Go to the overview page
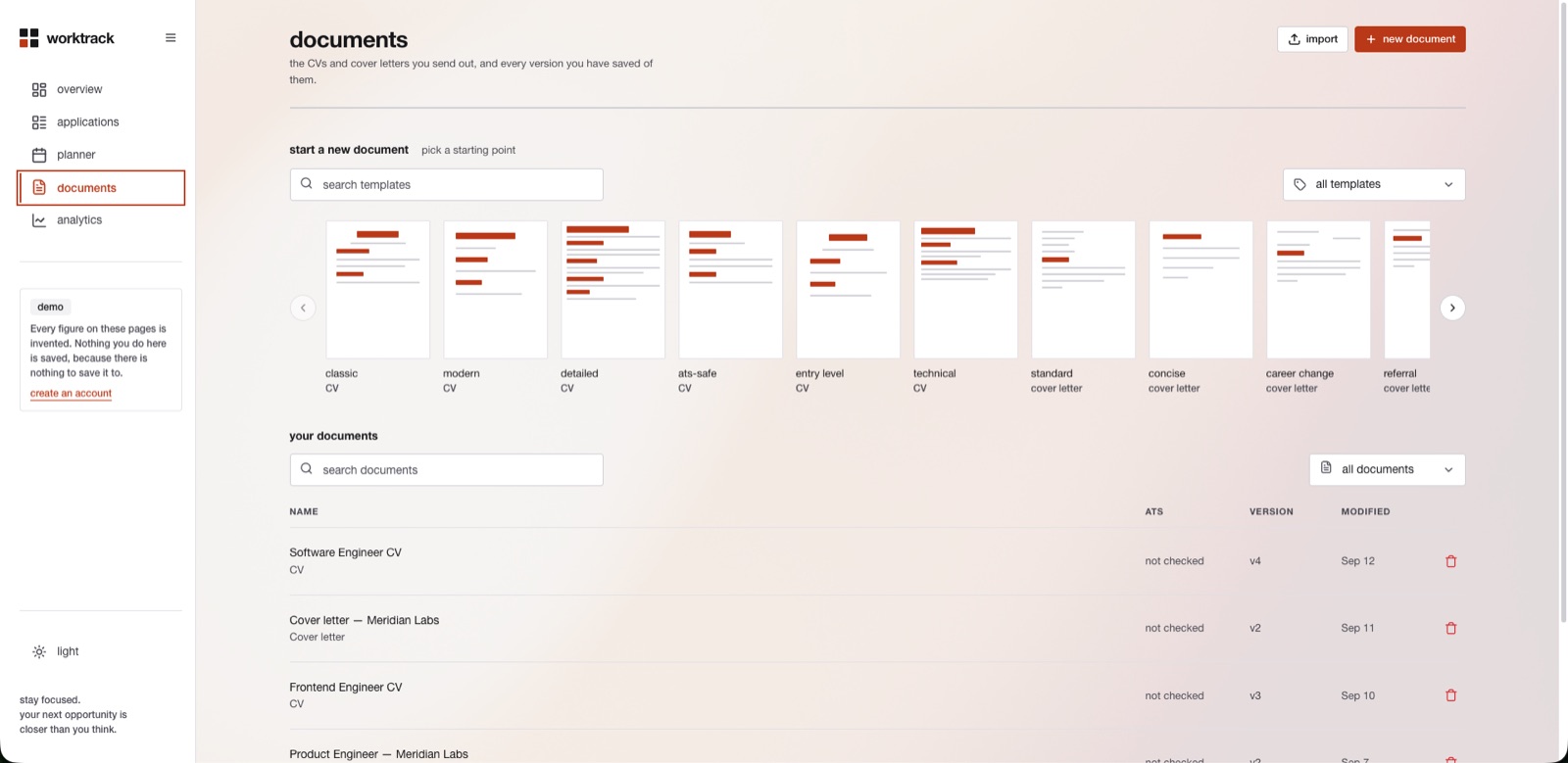 (101, 89)
